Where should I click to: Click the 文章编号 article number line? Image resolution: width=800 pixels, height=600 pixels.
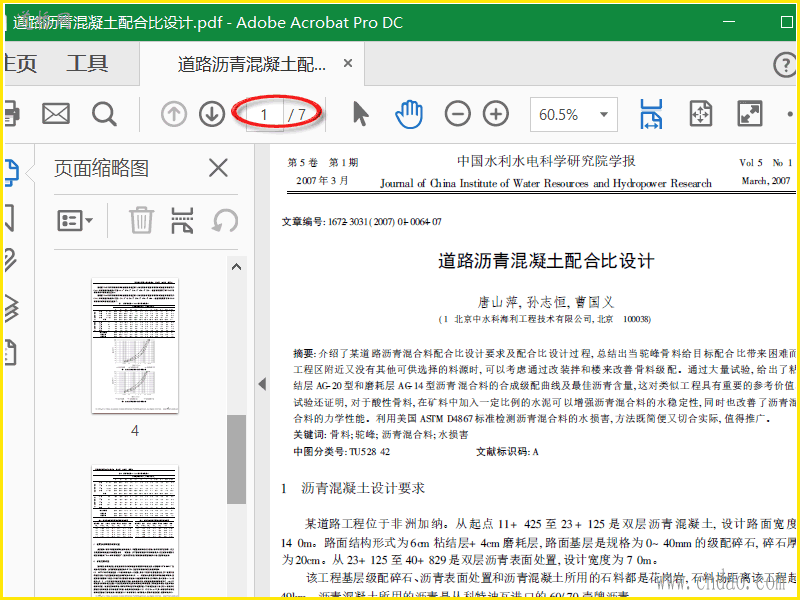tap(362, 222)
